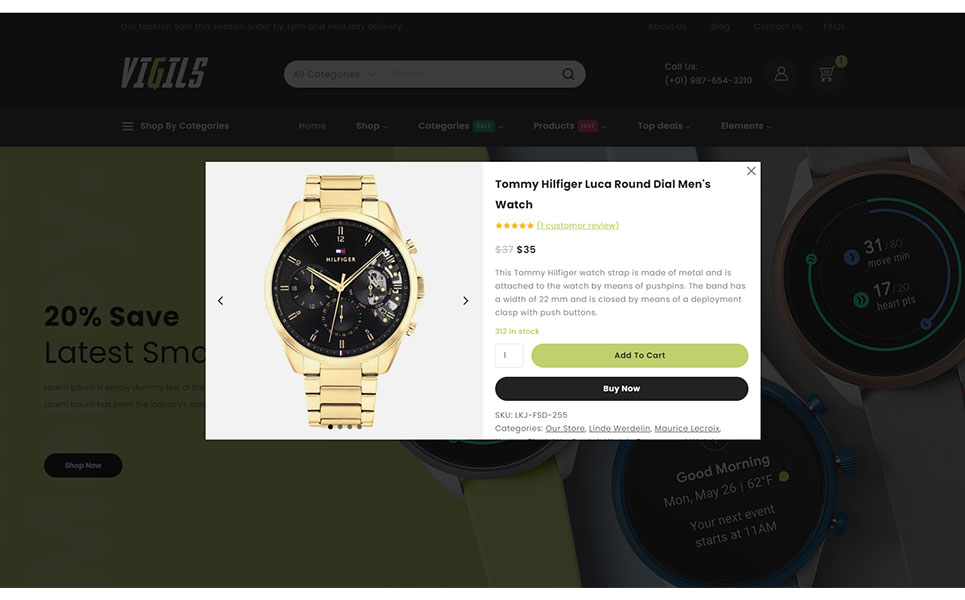Close the quick view popup

pos(751,171)
